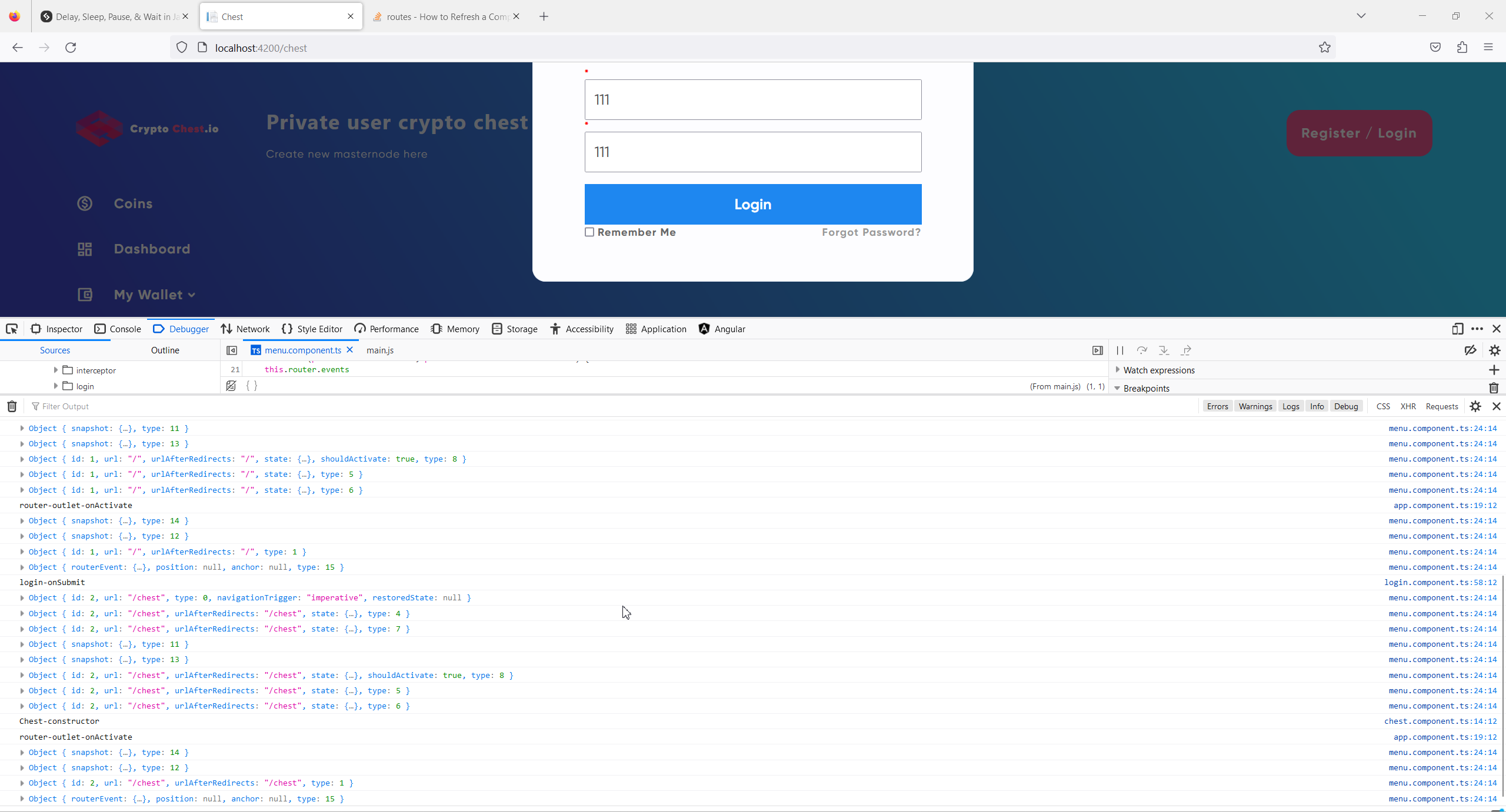Click the element picker icon in DevTools
This screenshot has height=812, width=1506.
[12, 329]
